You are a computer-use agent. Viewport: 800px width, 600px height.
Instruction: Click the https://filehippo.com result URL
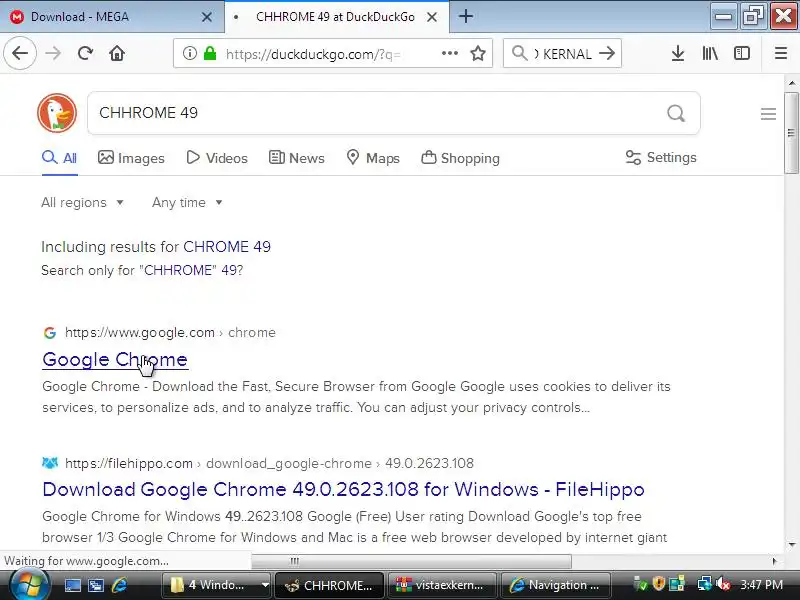(x=129, y=463)
